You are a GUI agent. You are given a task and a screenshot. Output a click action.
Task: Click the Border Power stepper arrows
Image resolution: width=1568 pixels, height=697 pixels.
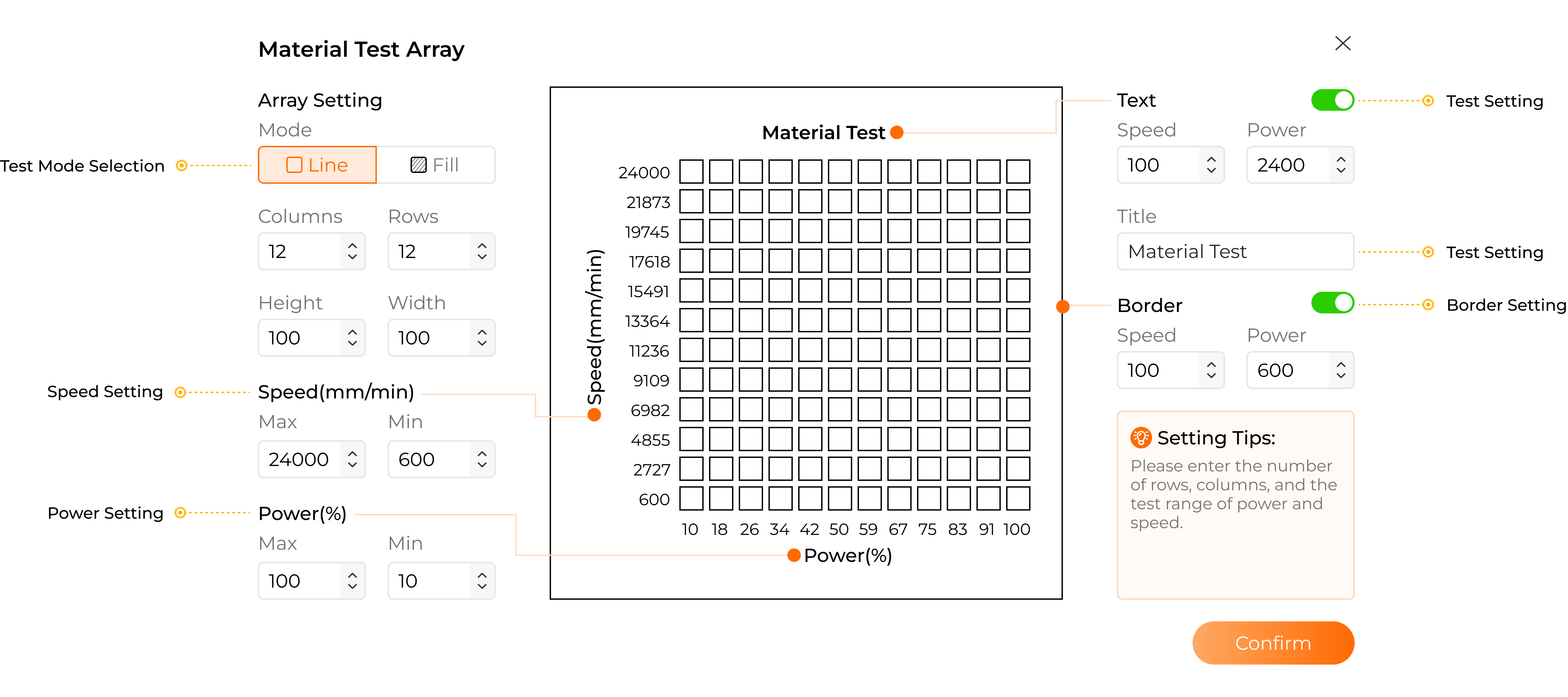click(x=1341, y=370)
